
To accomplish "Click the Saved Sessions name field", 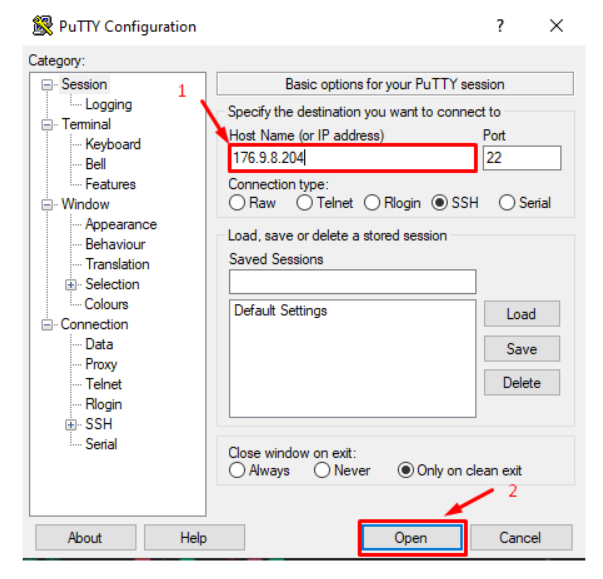I will pyautogui.click(x=352, y=282).
